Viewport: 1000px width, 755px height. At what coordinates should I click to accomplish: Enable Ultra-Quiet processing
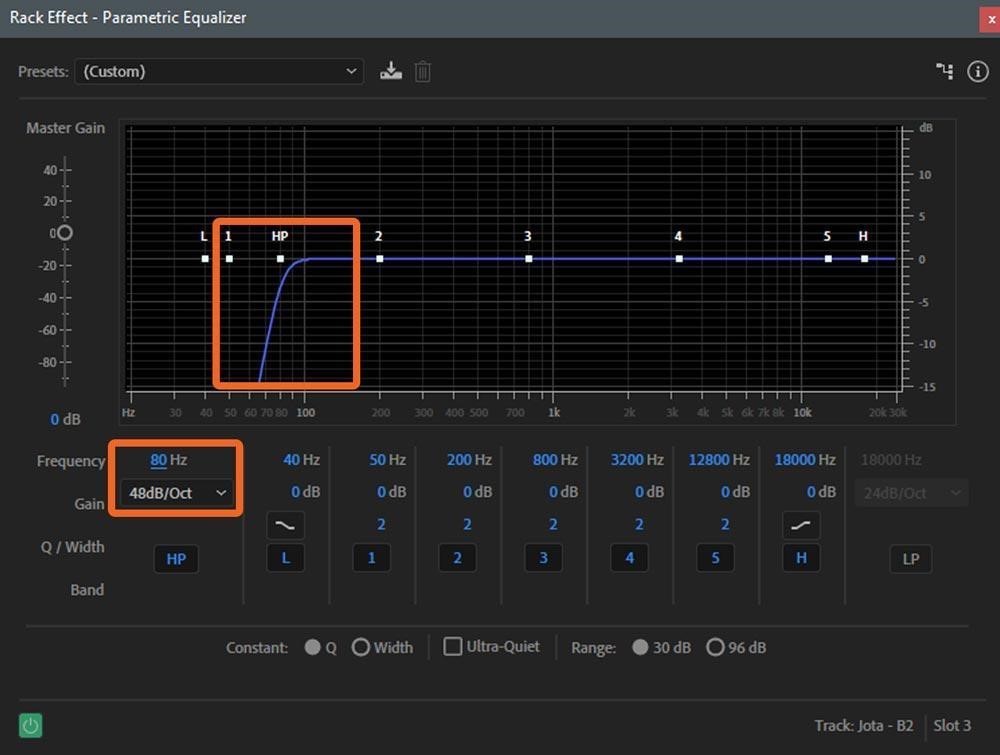click(452, 647)
